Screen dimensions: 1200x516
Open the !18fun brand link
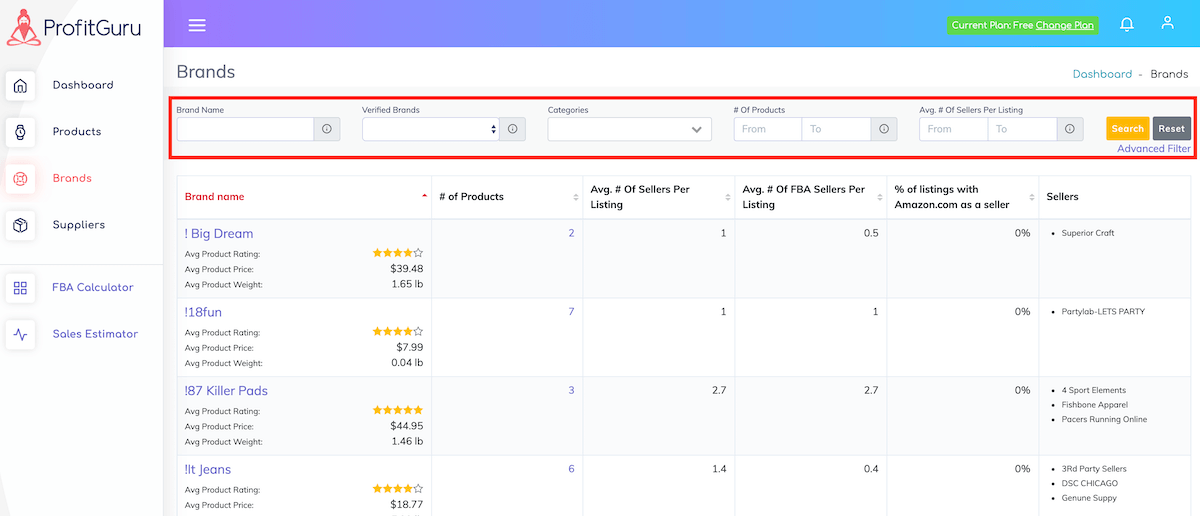(203, 312)
